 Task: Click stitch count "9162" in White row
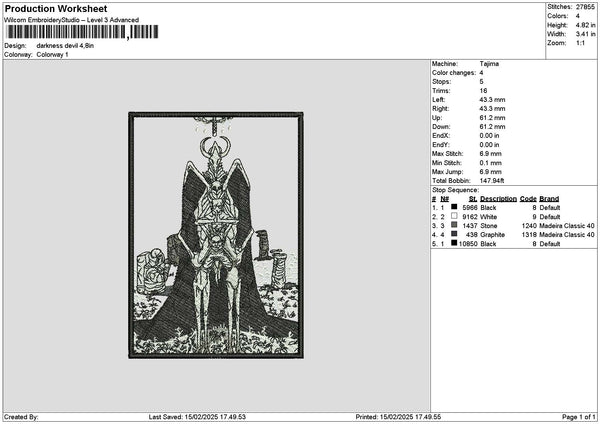tap(470, 217)
